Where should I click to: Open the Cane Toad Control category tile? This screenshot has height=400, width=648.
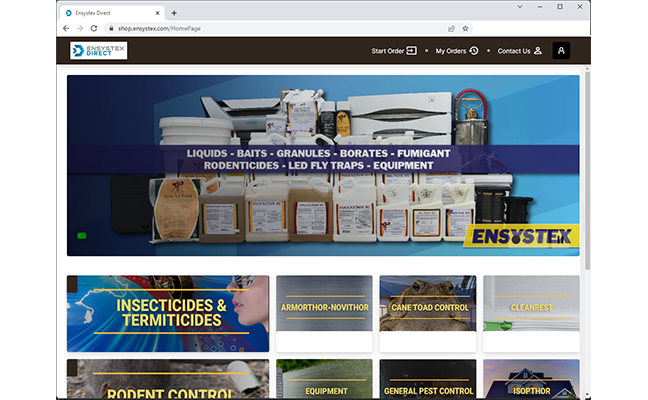(428, 314)
